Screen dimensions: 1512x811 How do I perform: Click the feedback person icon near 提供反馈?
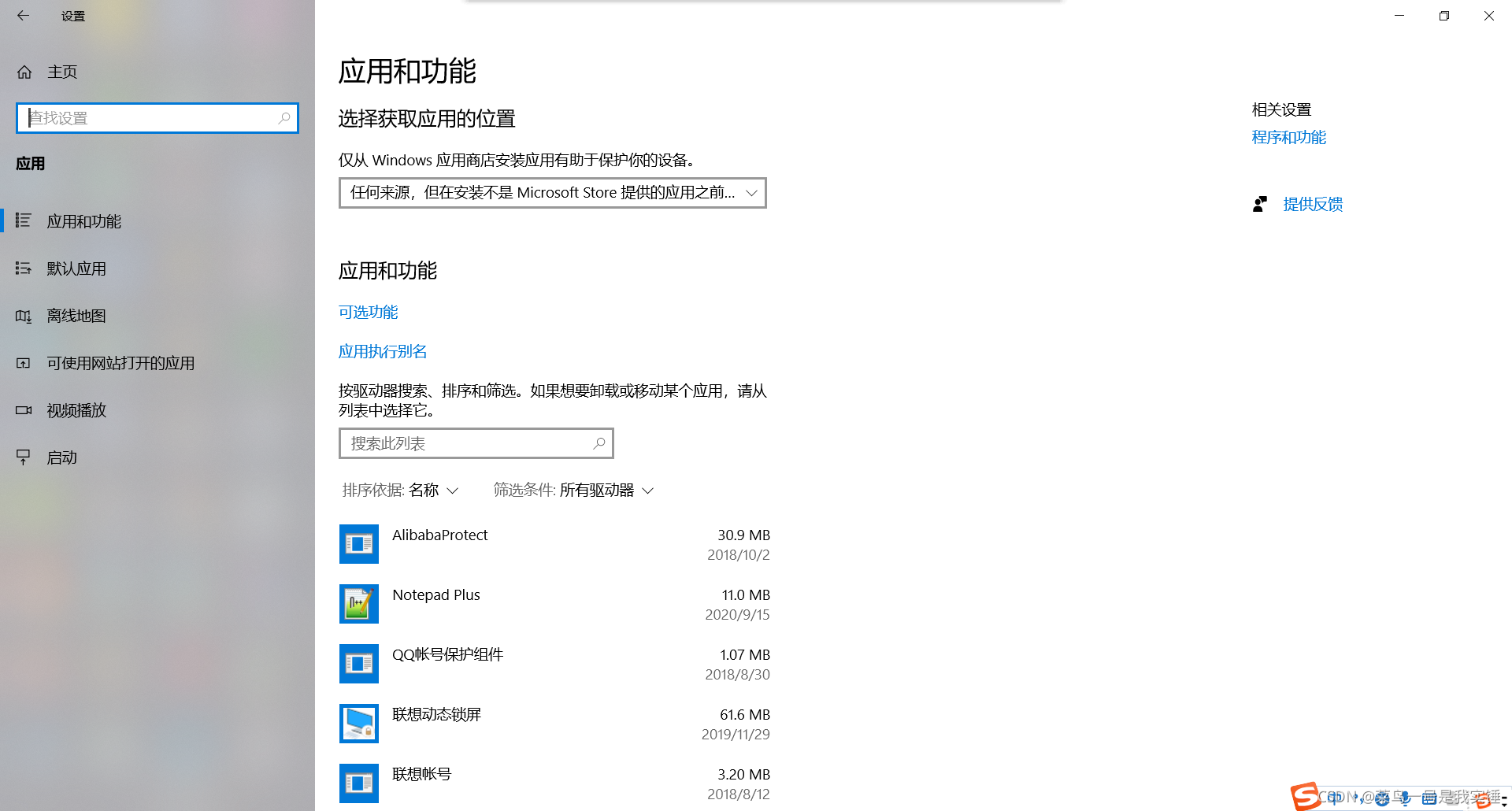(1260, 203)
